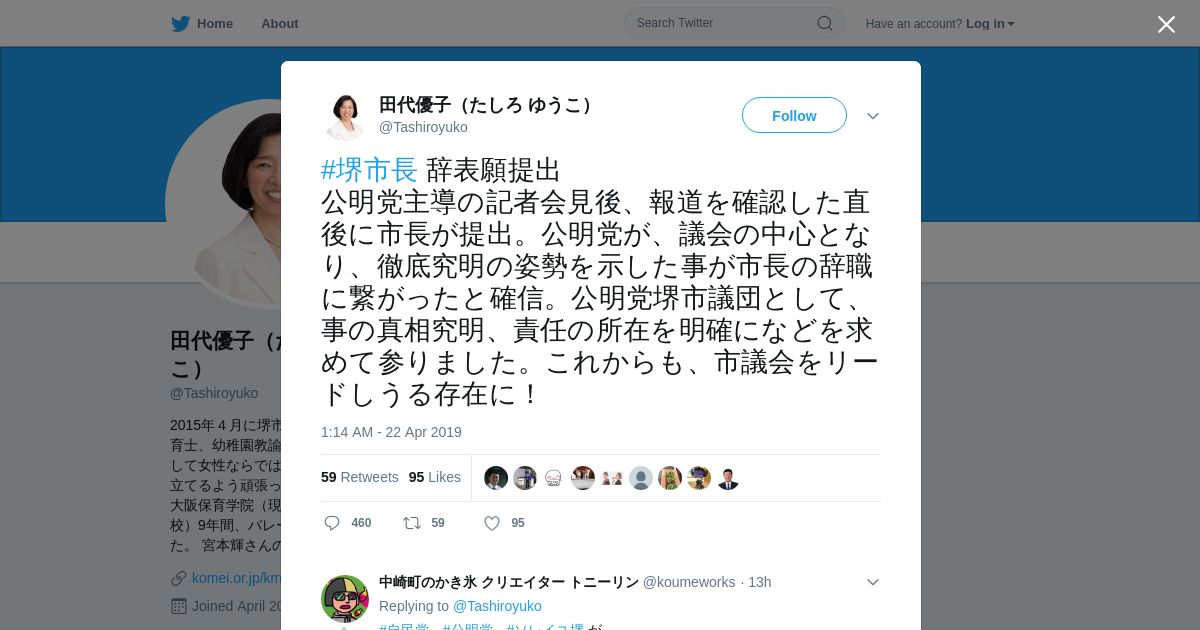Click the first retweeter avatar in row
This screenshot has height=630, width=1200.
[496, 478]
